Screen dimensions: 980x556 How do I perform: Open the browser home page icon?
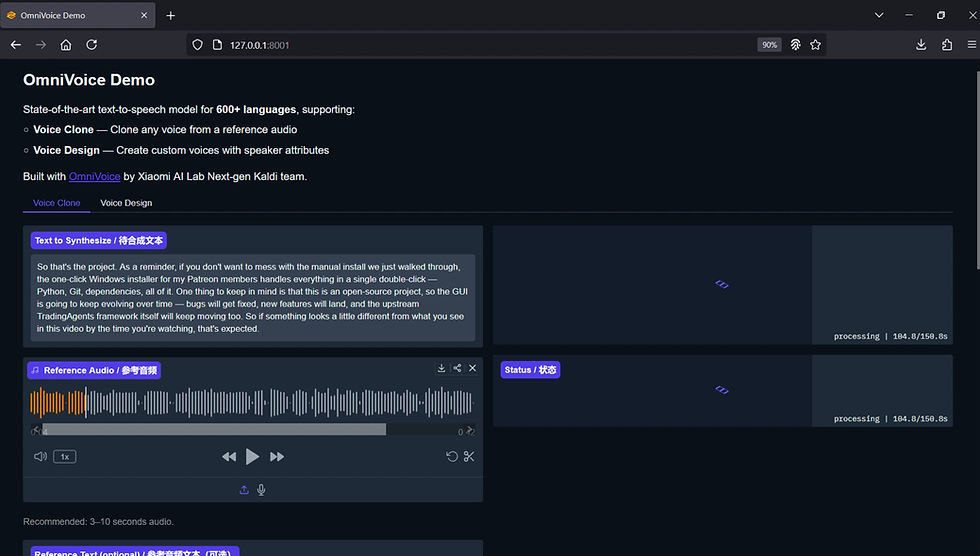66,45
